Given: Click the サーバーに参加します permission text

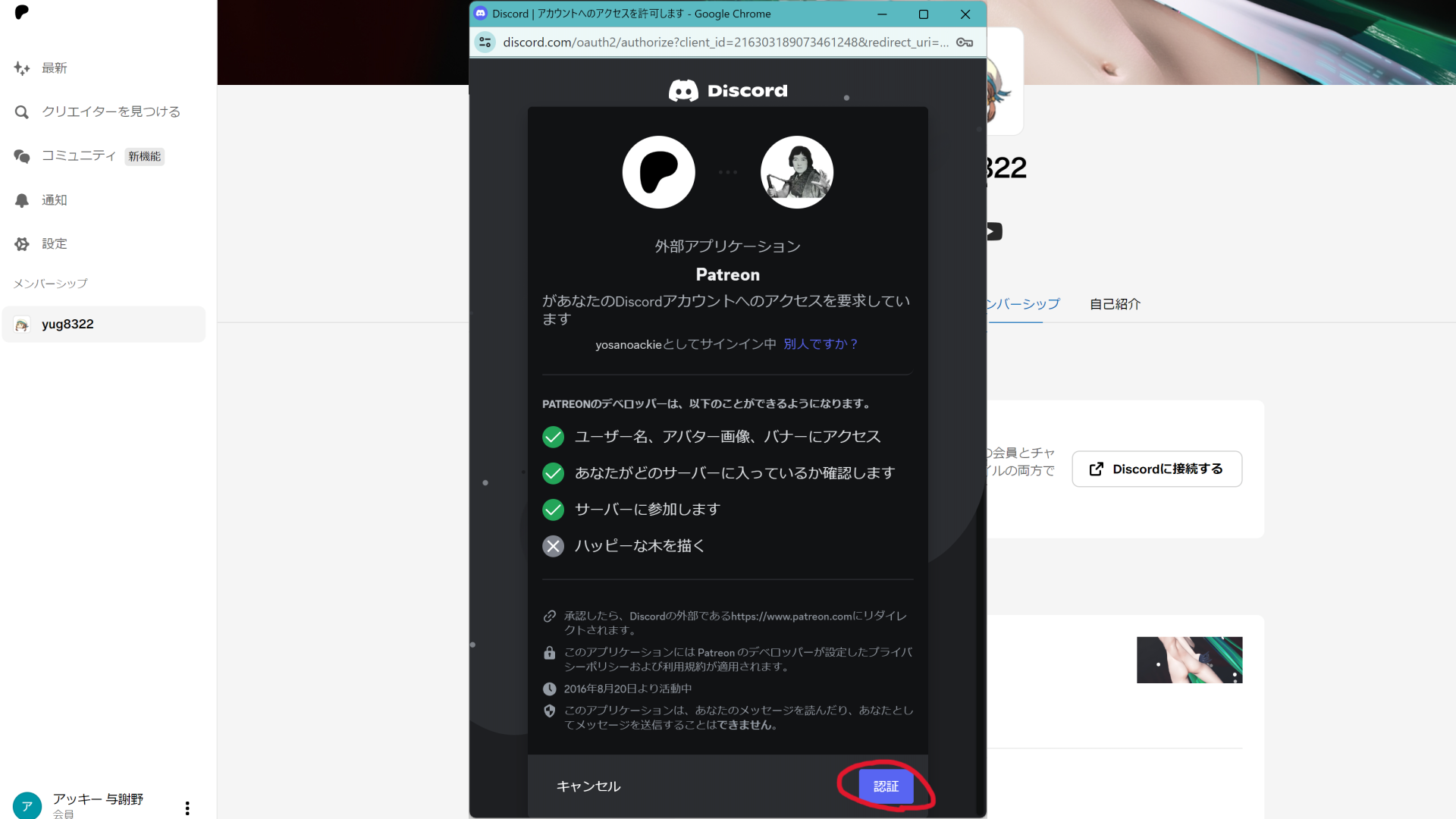Looking at the screenshot, I should click(x=648, y=510).
